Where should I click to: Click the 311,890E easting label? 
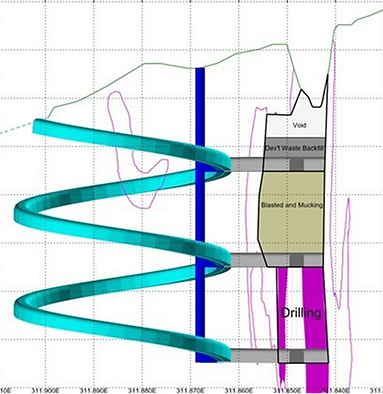[94, 390]
